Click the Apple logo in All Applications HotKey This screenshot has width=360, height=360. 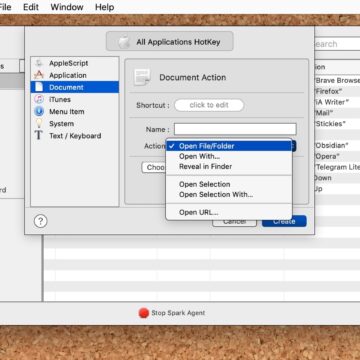[x=124, y=42]
